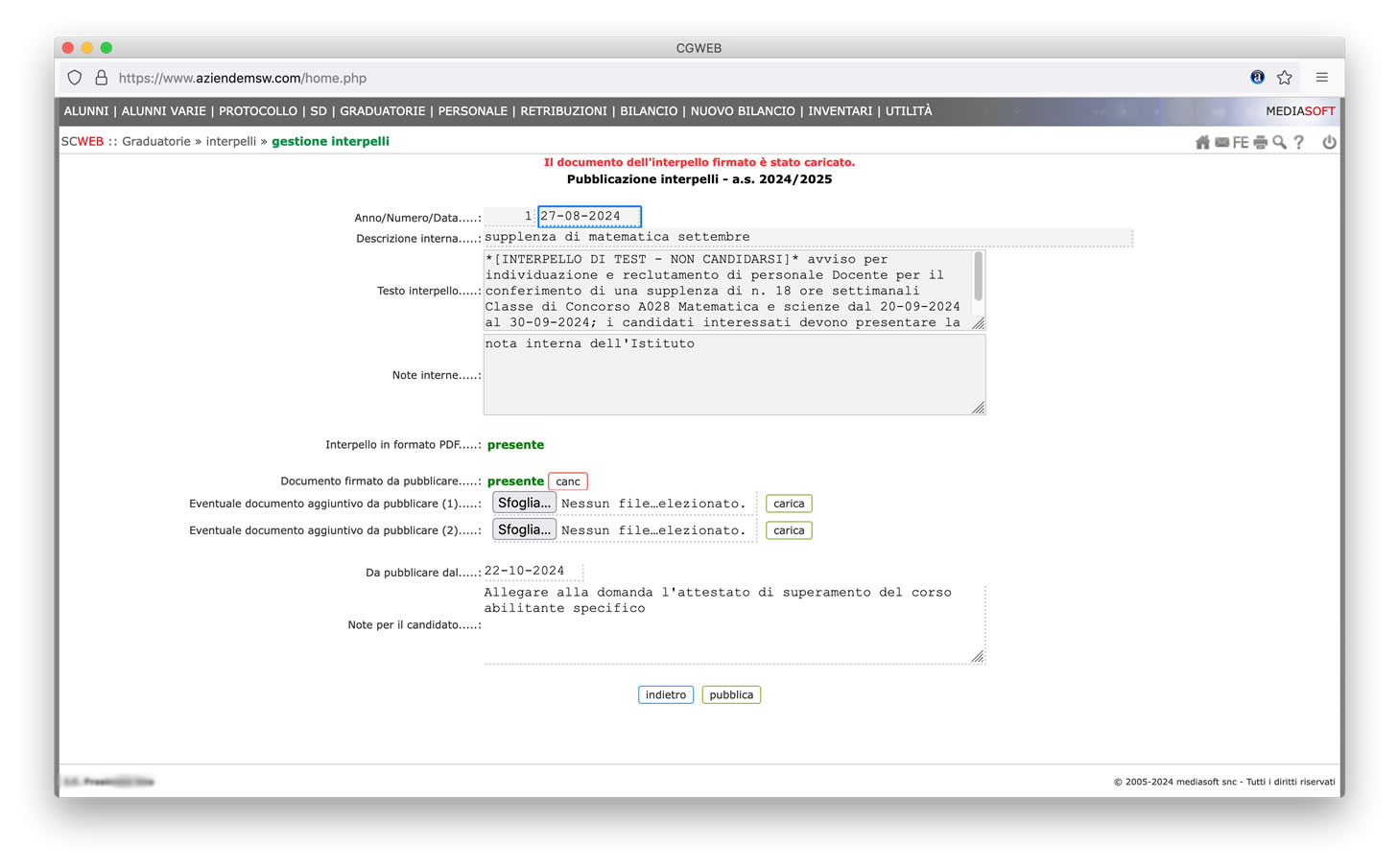1398x868 pixels.
Task: Open search with the magnifier icon
Action: pyautogui.click(x=1279, y=142)
